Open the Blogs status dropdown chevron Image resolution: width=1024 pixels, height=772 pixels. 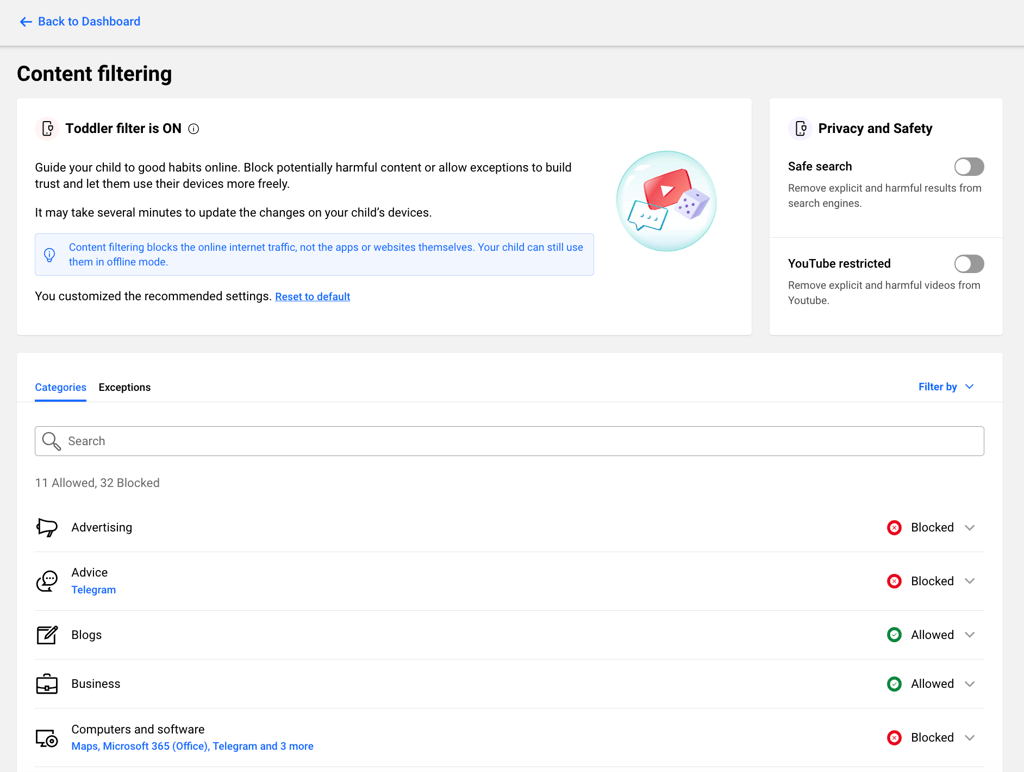pos(970,635)
